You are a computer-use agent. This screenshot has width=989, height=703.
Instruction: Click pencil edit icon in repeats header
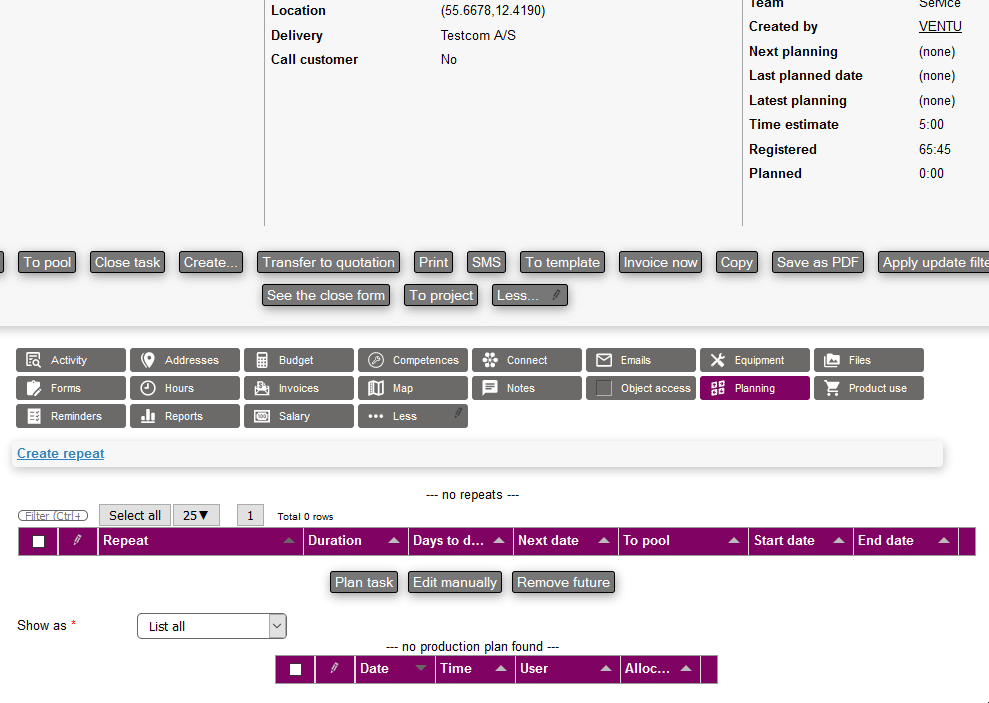coord(78,541)
